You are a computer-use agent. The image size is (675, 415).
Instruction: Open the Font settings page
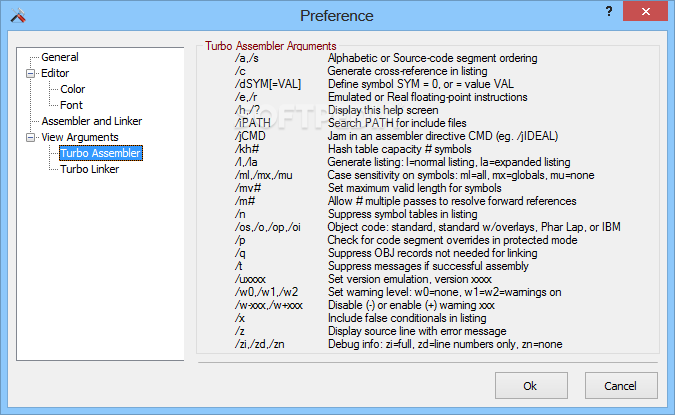[x=71, y=105]
